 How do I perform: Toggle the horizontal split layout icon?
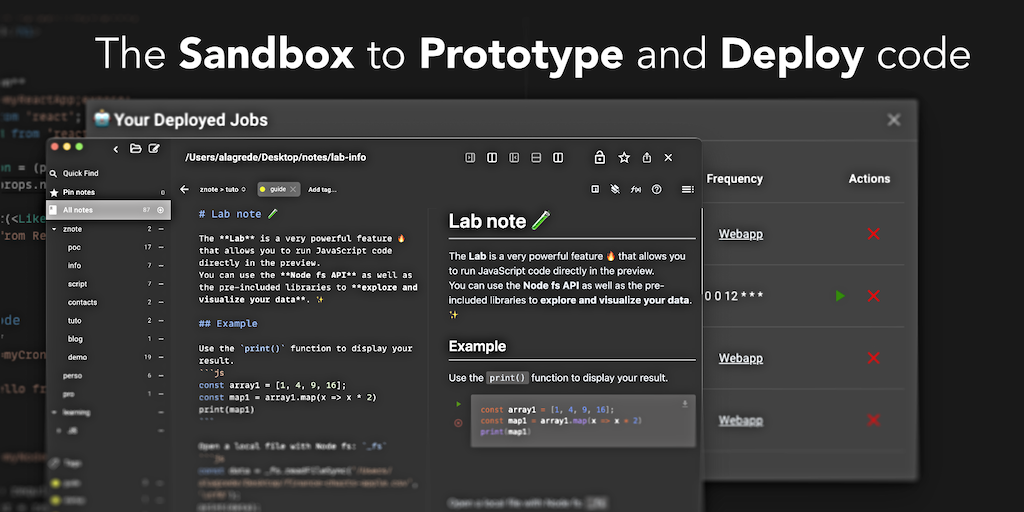536,158
